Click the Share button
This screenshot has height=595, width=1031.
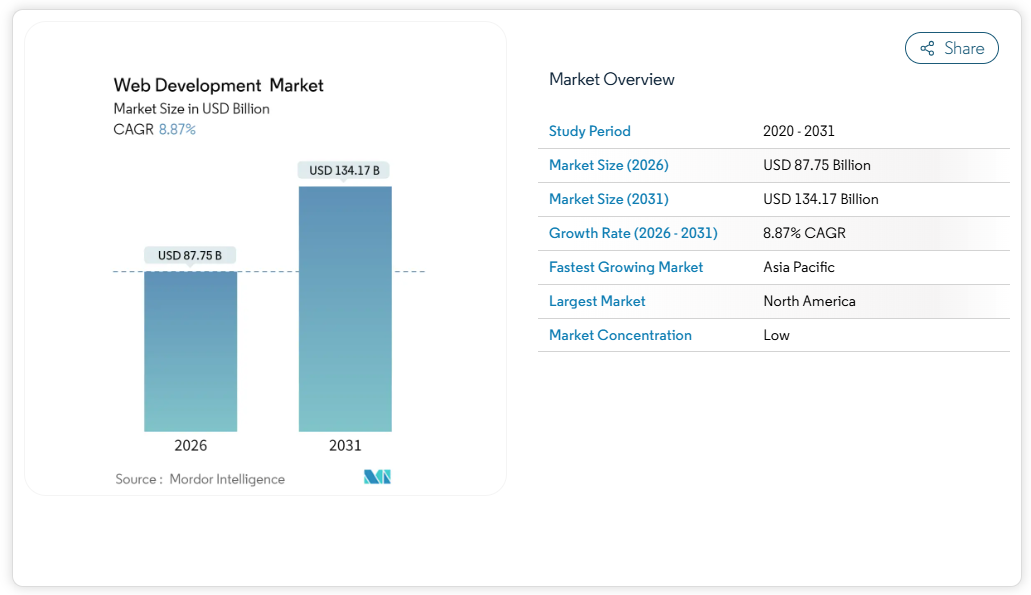click(x=951, y=48)
